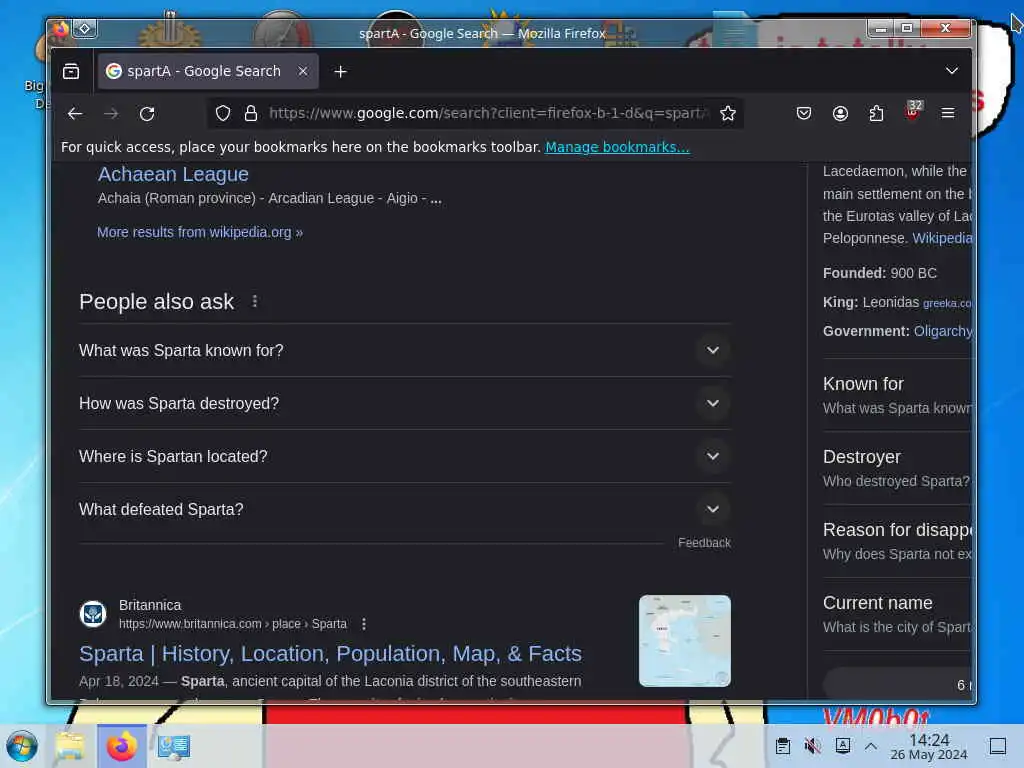Viewport: 1024px width, 768px height.
Task: Open the tracking protection shield panel
Action: 223,114
